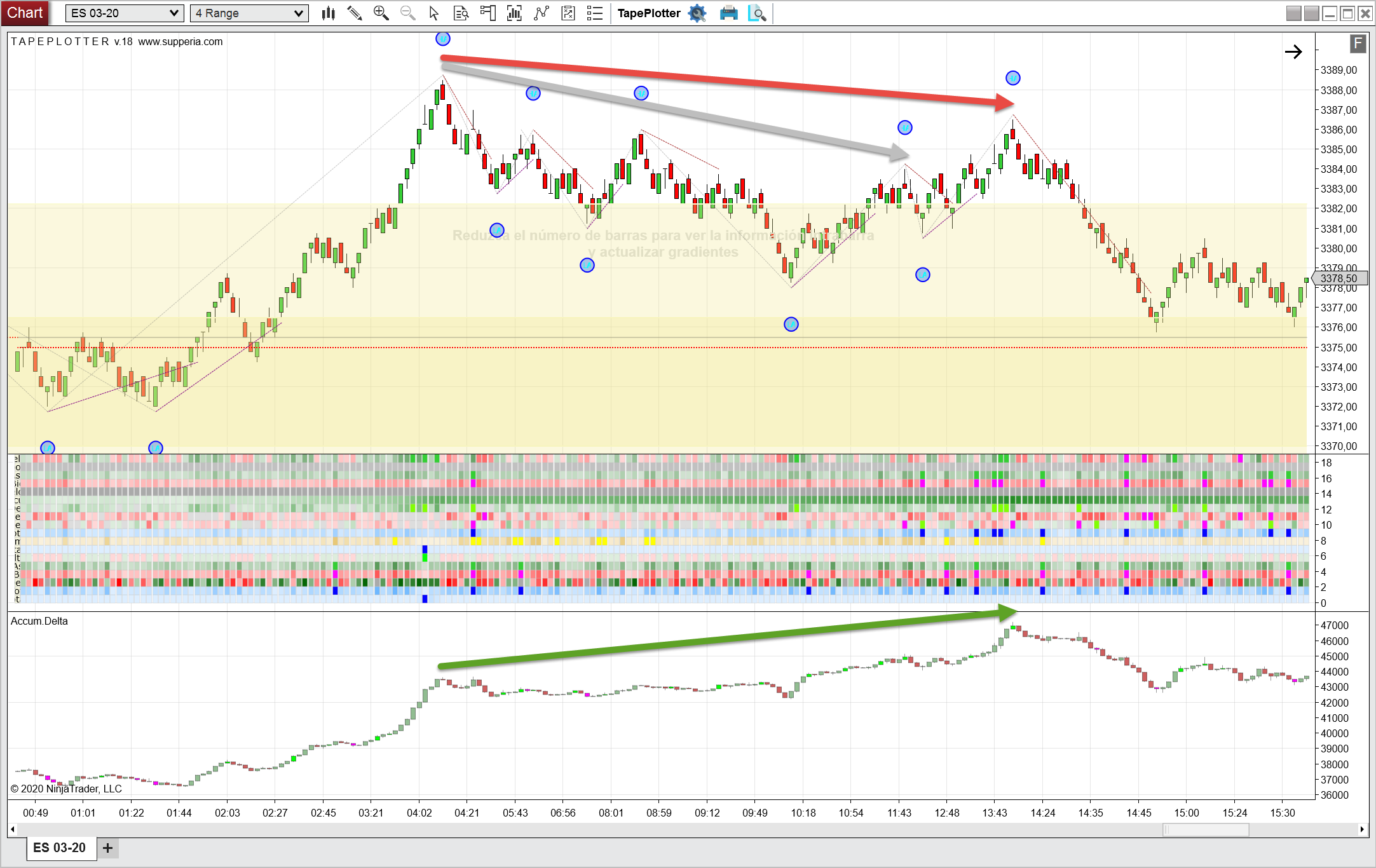Add a new tab with plus button
Viewport: 1376px width, 868px height.
(108, 848)
